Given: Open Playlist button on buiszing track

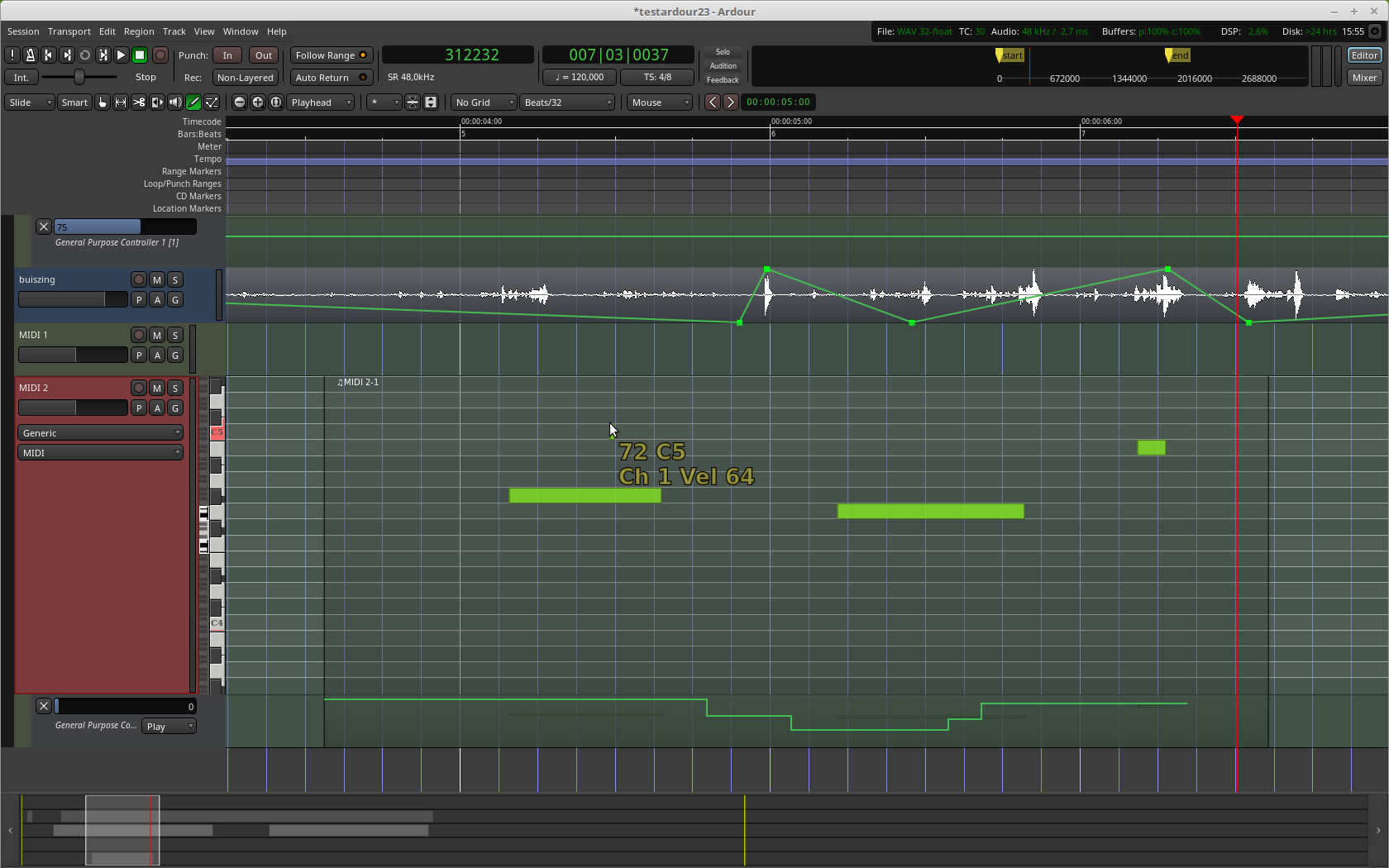Looking at the screenshot, I should 139,300.
